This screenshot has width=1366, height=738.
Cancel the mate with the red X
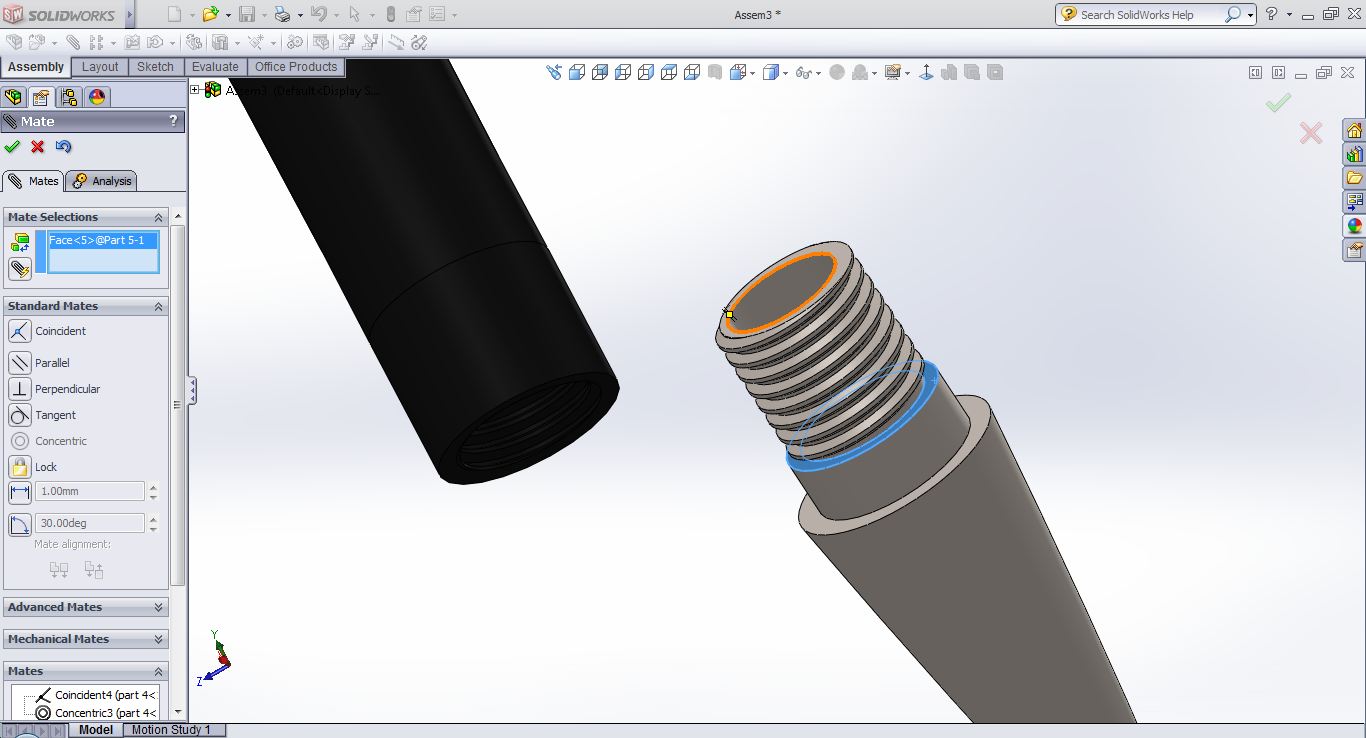coord(38,147)
